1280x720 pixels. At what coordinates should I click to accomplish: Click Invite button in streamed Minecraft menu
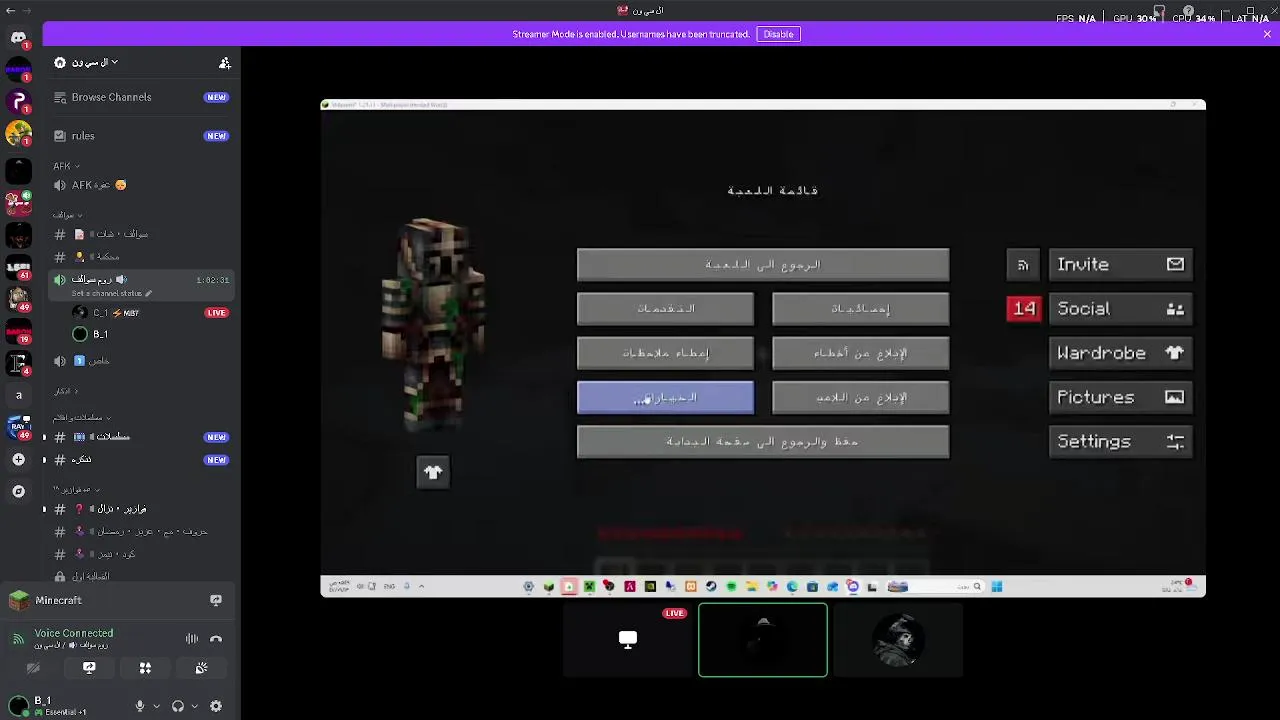click(x=1120, y=265)
